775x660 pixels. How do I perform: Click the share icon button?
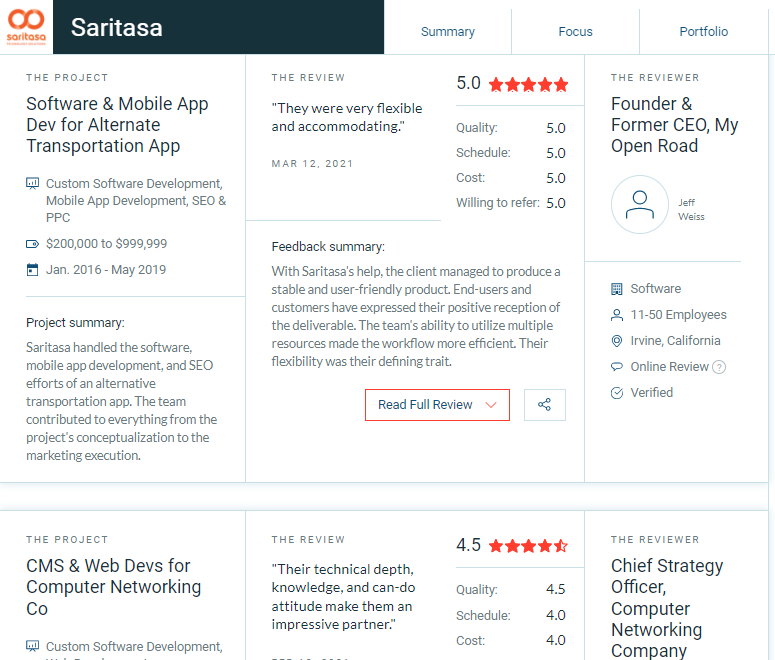click(x=544, y=404)
